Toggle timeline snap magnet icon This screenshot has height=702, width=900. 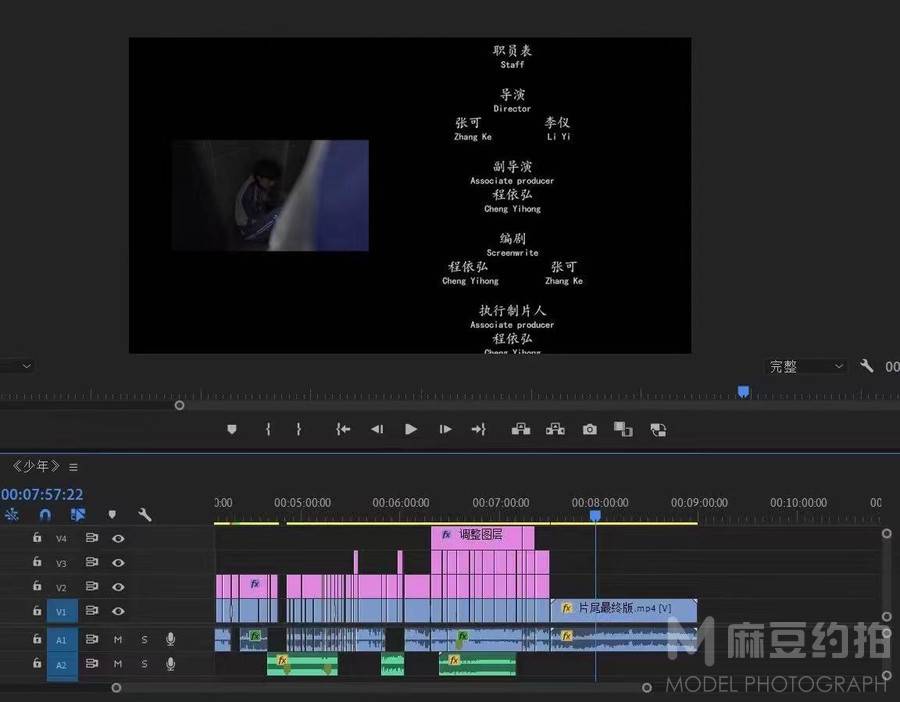(45, 515)
